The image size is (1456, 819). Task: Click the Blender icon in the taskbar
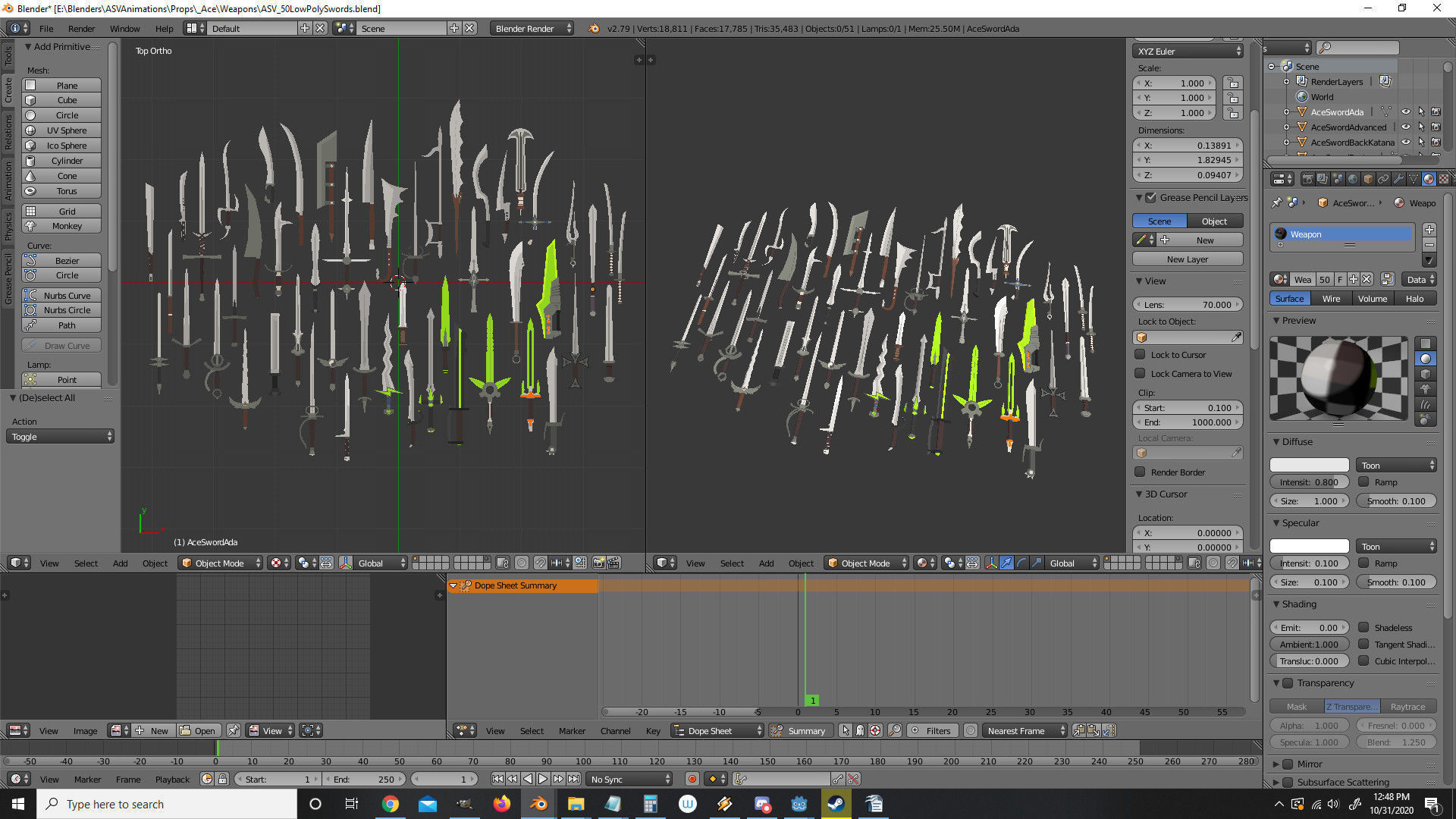(x=538, y=804)
